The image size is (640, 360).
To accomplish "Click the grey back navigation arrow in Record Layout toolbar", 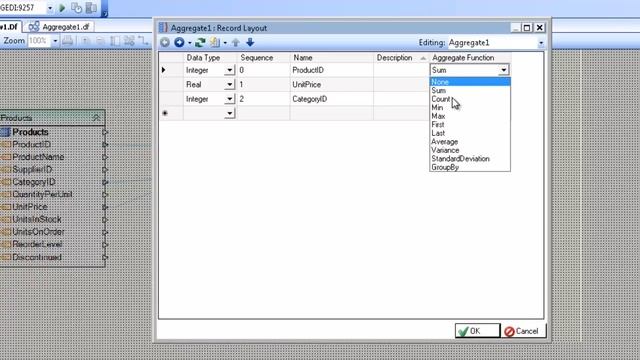I will [x=165, y=42].
